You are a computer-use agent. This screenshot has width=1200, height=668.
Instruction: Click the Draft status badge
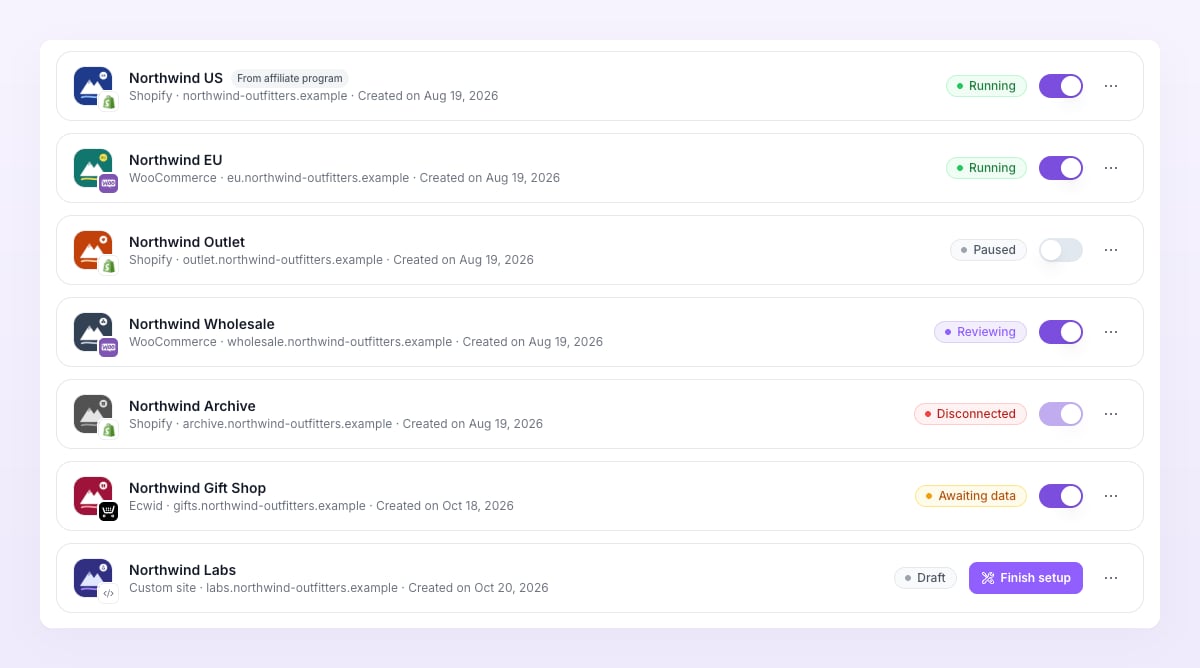tap(925, 578)
